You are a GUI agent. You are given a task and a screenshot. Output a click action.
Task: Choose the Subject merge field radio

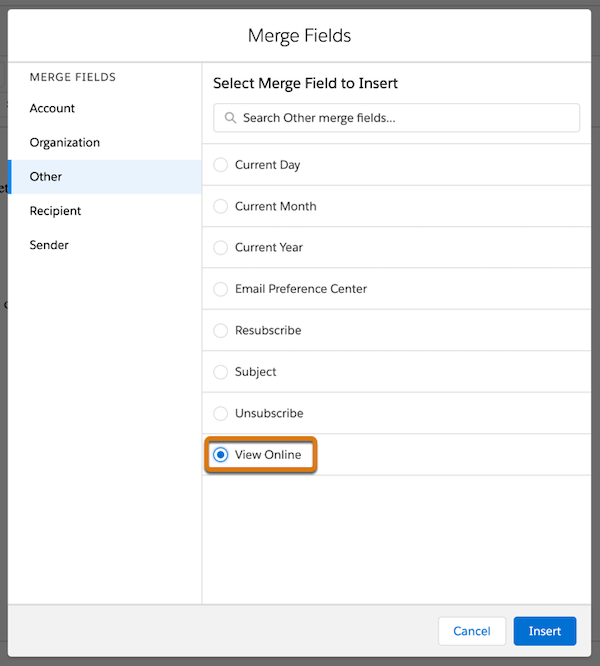coord(220,372)
